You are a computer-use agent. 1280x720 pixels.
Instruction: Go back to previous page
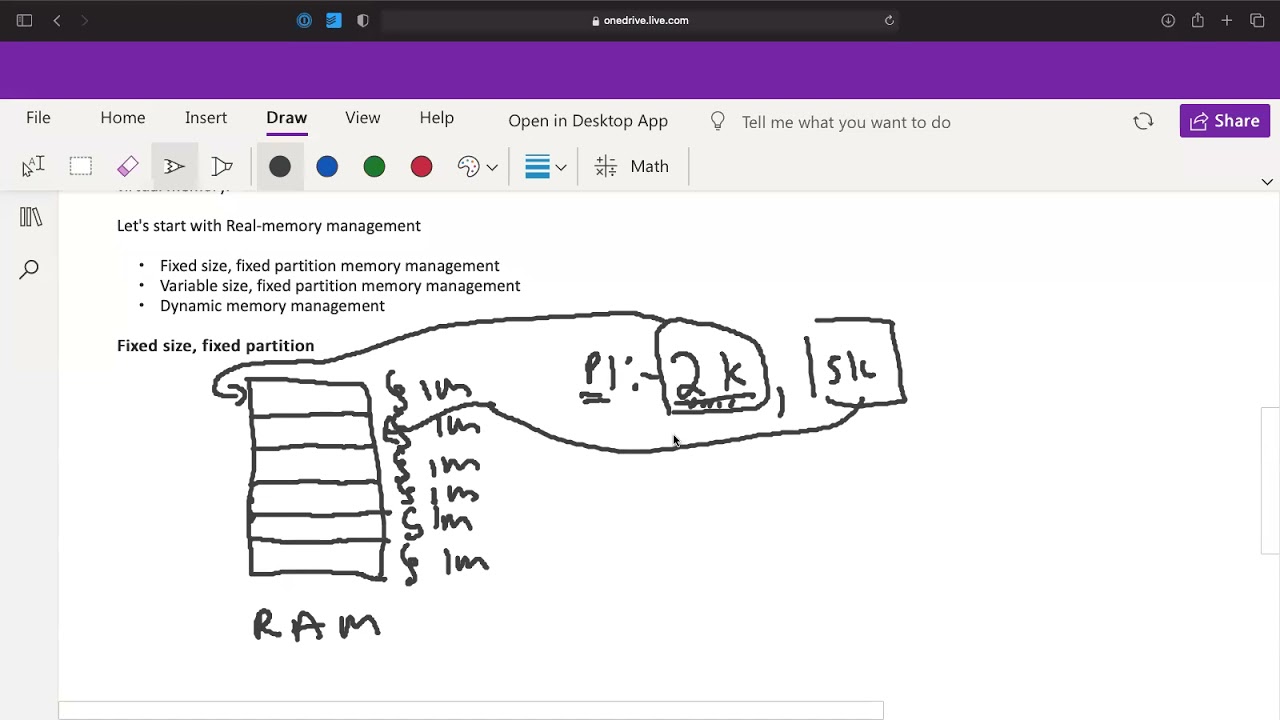tap(57, 20)
